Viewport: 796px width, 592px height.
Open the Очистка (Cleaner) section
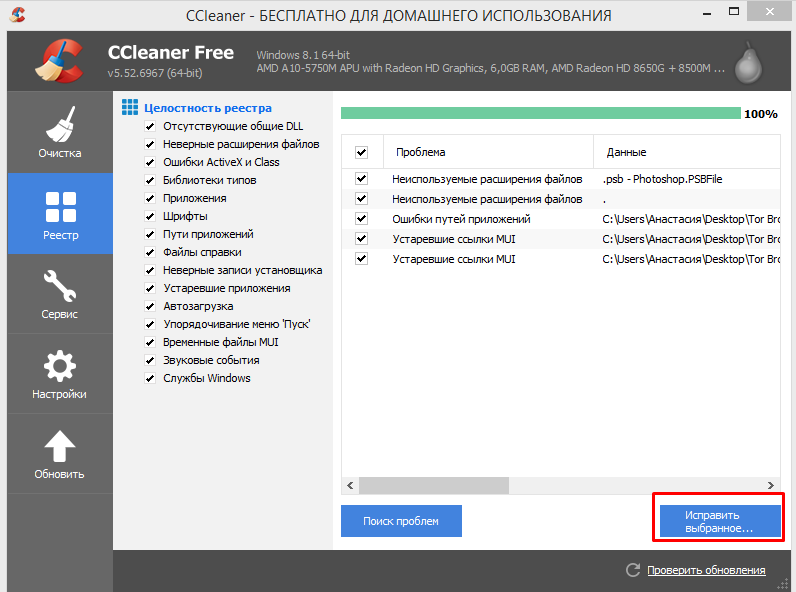(x=60, y=132)
